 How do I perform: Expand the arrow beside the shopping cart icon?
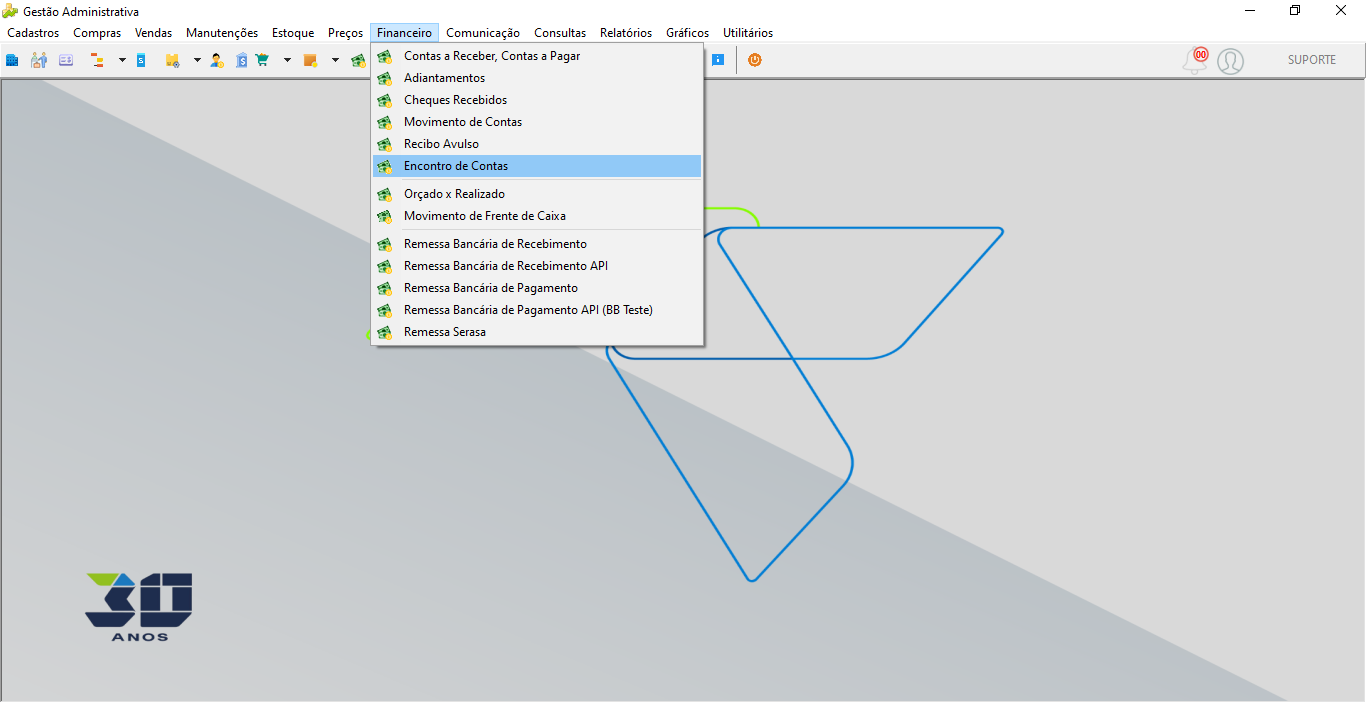click(287, 60)
